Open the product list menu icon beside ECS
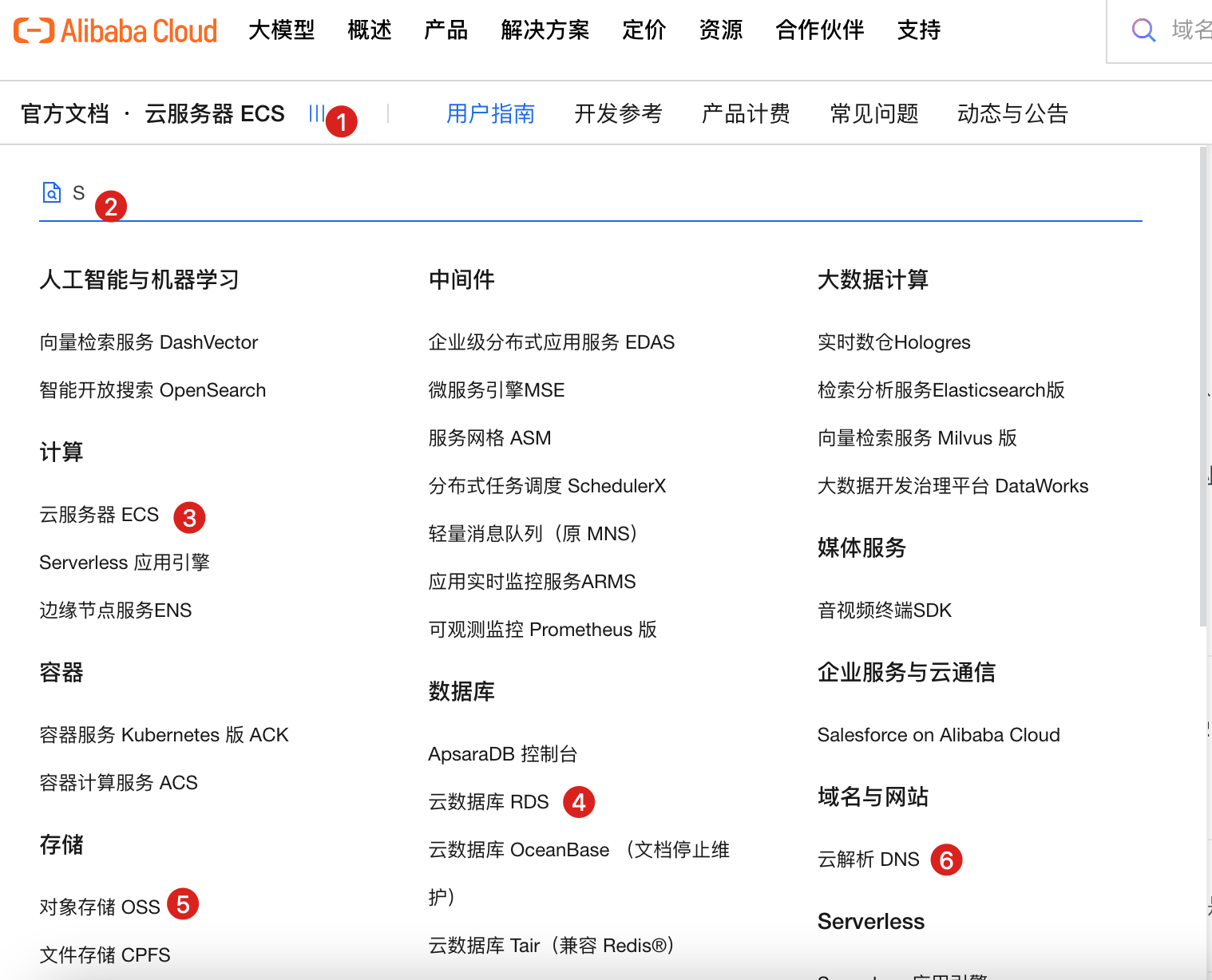 316,113
